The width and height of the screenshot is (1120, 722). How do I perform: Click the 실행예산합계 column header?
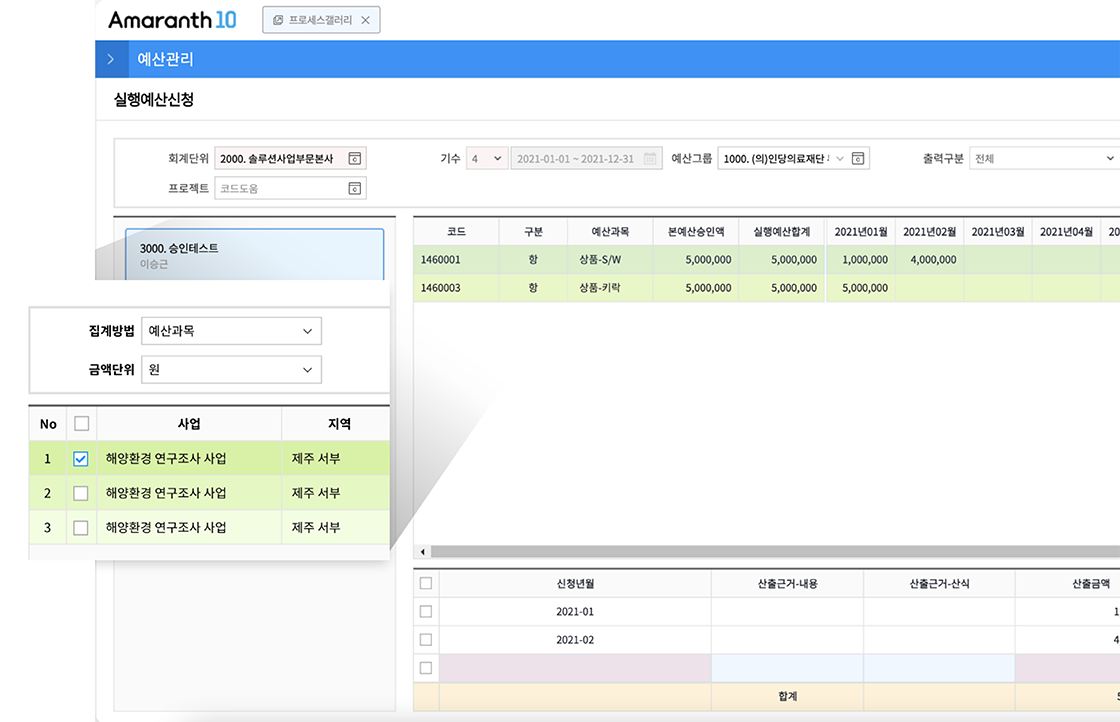(781, 231)
